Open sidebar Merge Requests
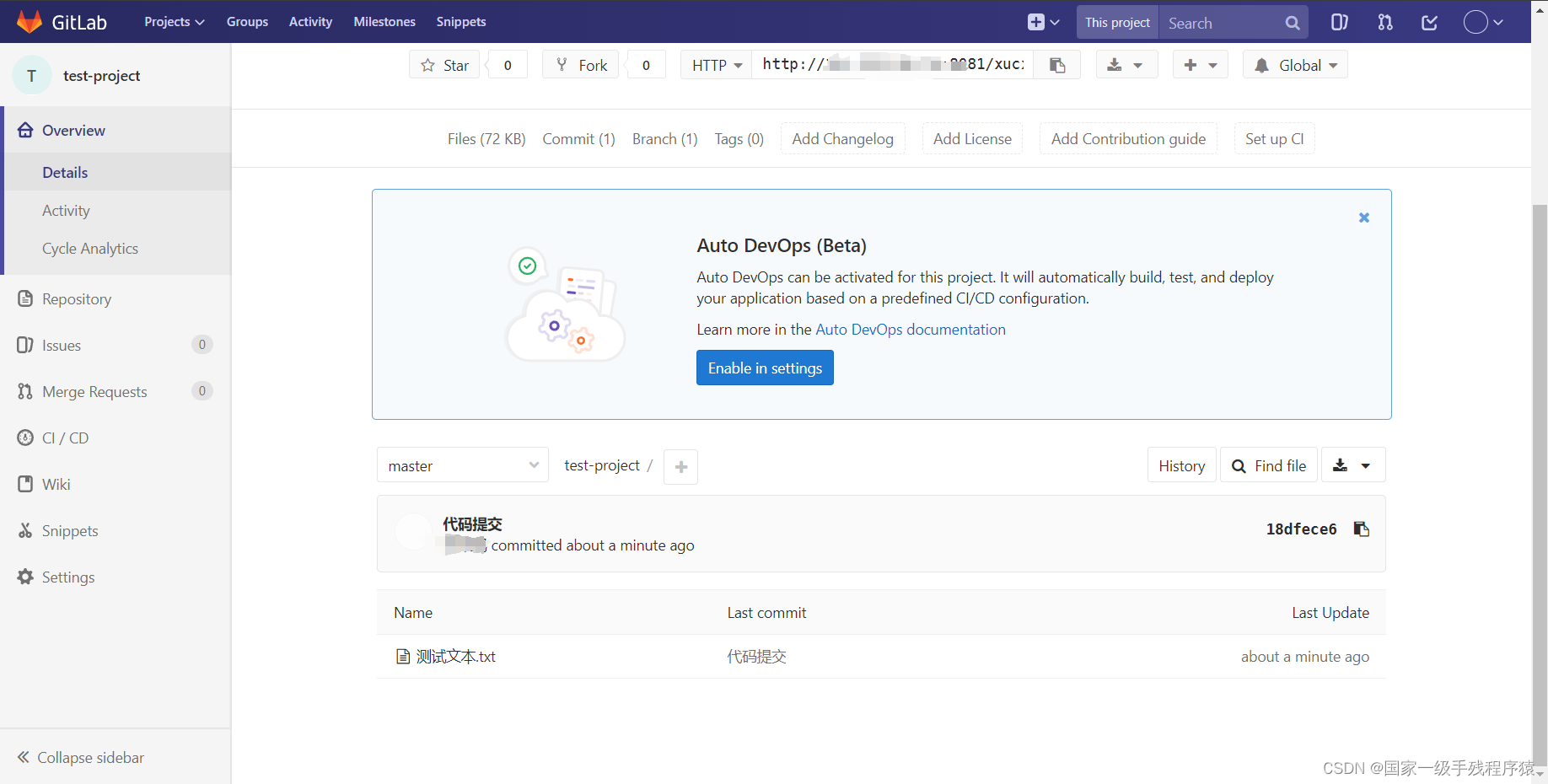The height and width of the screenshot is (784, 1548). (x=116, y=391)
